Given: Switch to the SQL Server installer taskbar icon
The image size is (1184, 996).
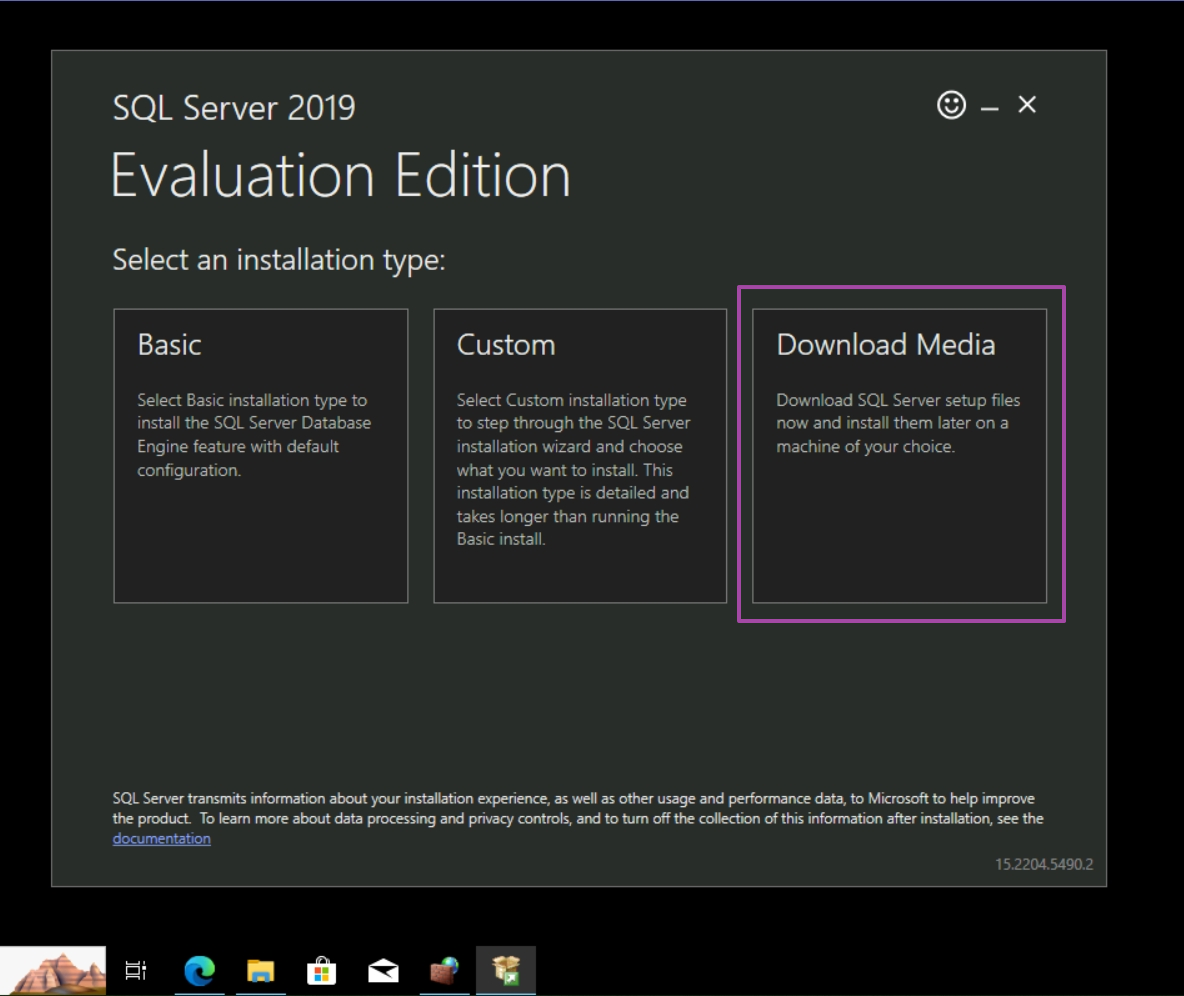Looking at the screenshot, I should coord(506,970).
